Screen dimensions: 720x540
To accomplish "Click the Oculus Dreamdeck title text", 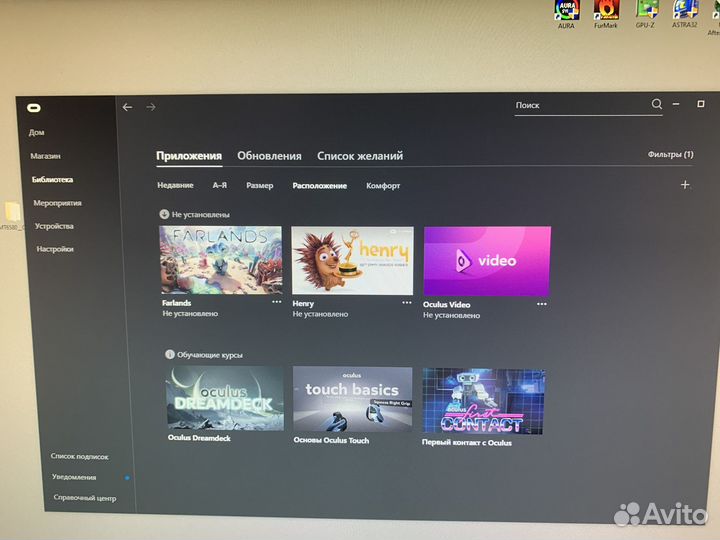I will coord(199,438).
